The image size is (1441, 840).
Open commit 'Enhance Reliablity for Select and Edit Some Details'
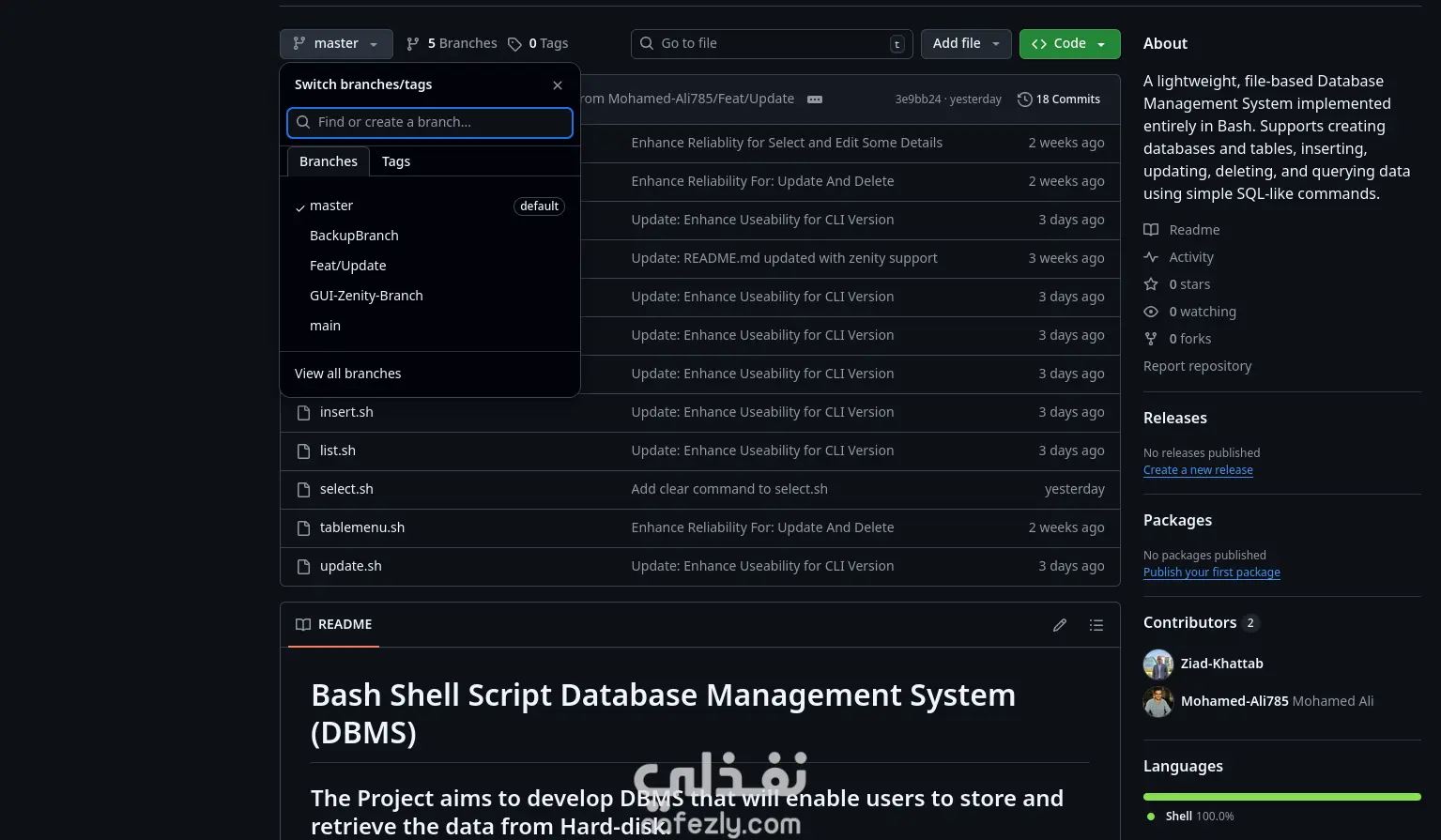787,143
